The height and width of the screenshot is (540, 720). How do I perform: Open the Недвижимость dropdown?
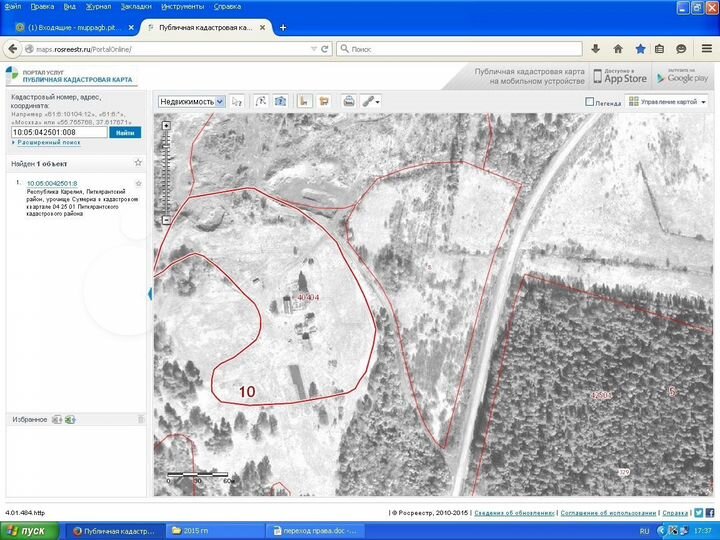click(x=191, y=101)
